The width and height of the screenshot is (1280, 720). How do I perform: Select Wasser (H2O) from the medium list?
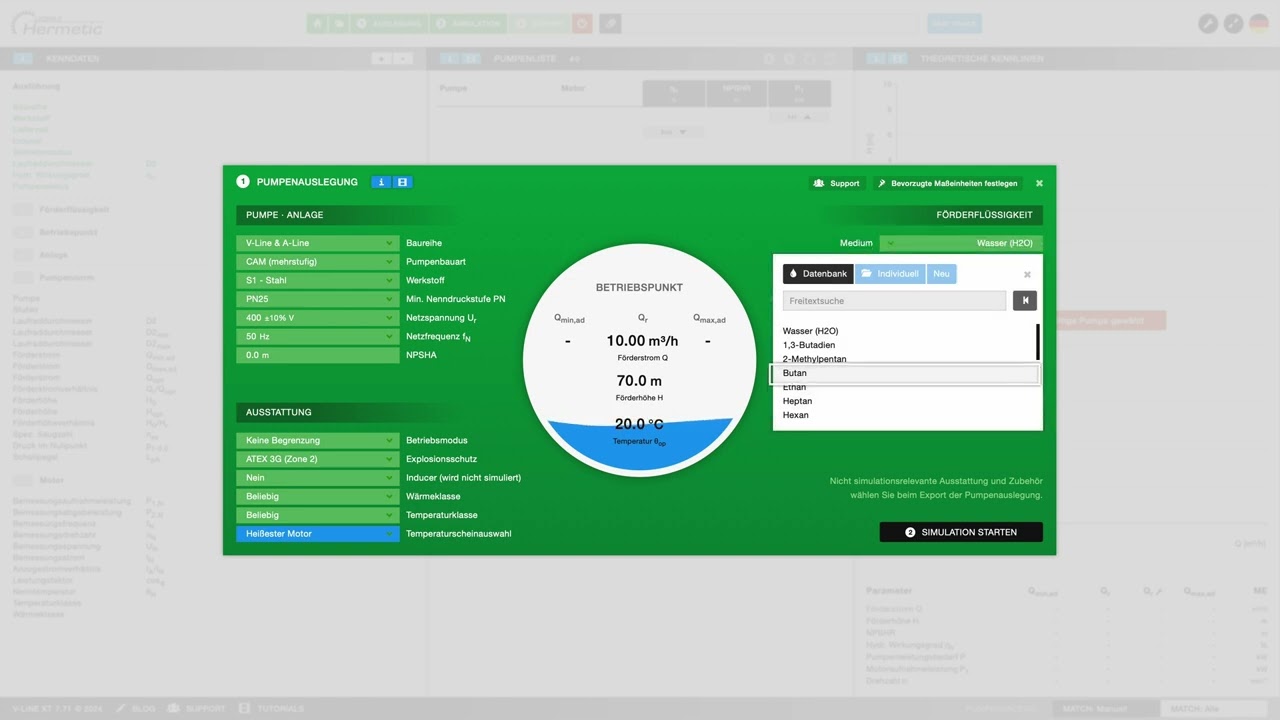coord(811,331)
